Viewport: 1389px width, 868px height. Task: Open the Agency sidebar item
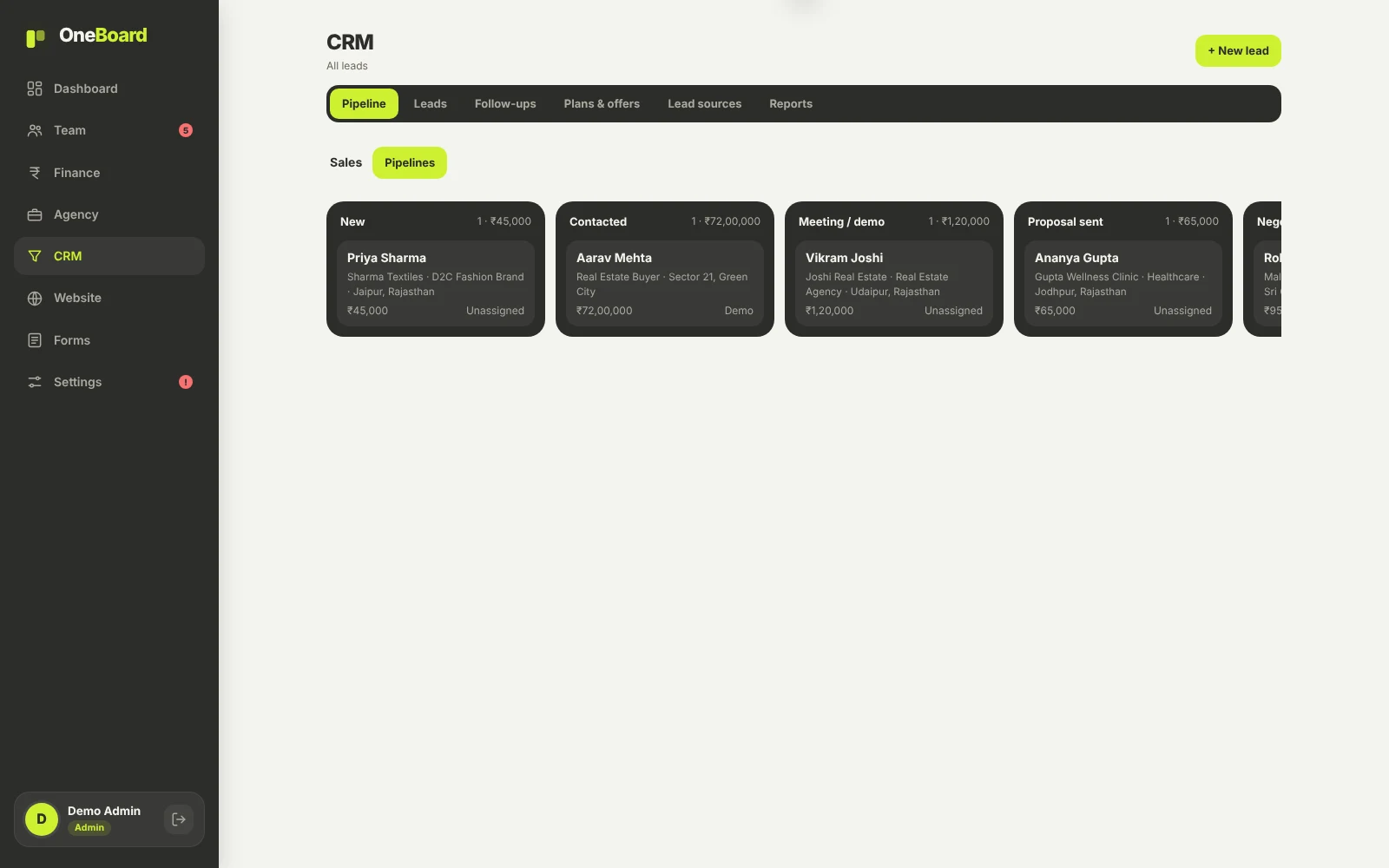click(109, 214)
